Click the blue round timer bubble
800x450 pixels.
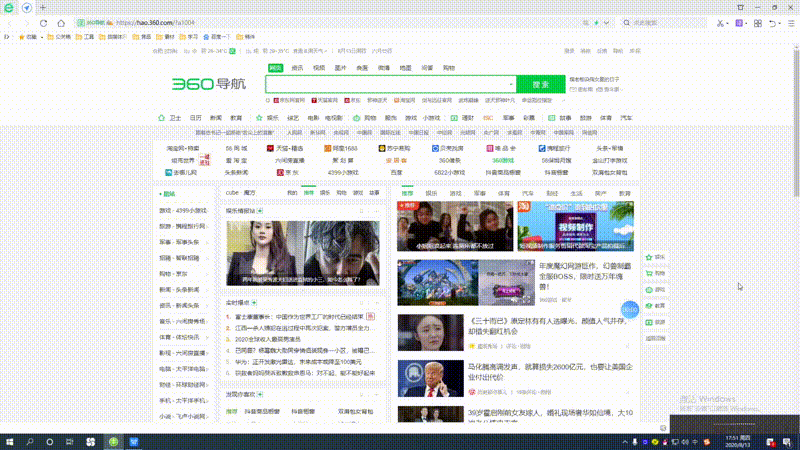(630, 309)
